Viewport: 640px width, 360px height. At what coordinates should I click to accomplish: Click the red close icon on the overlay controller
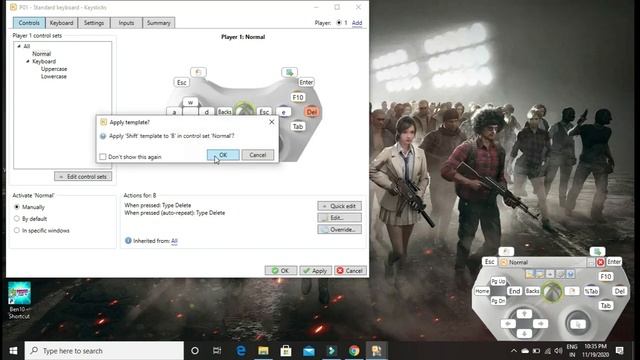(600, 262)
